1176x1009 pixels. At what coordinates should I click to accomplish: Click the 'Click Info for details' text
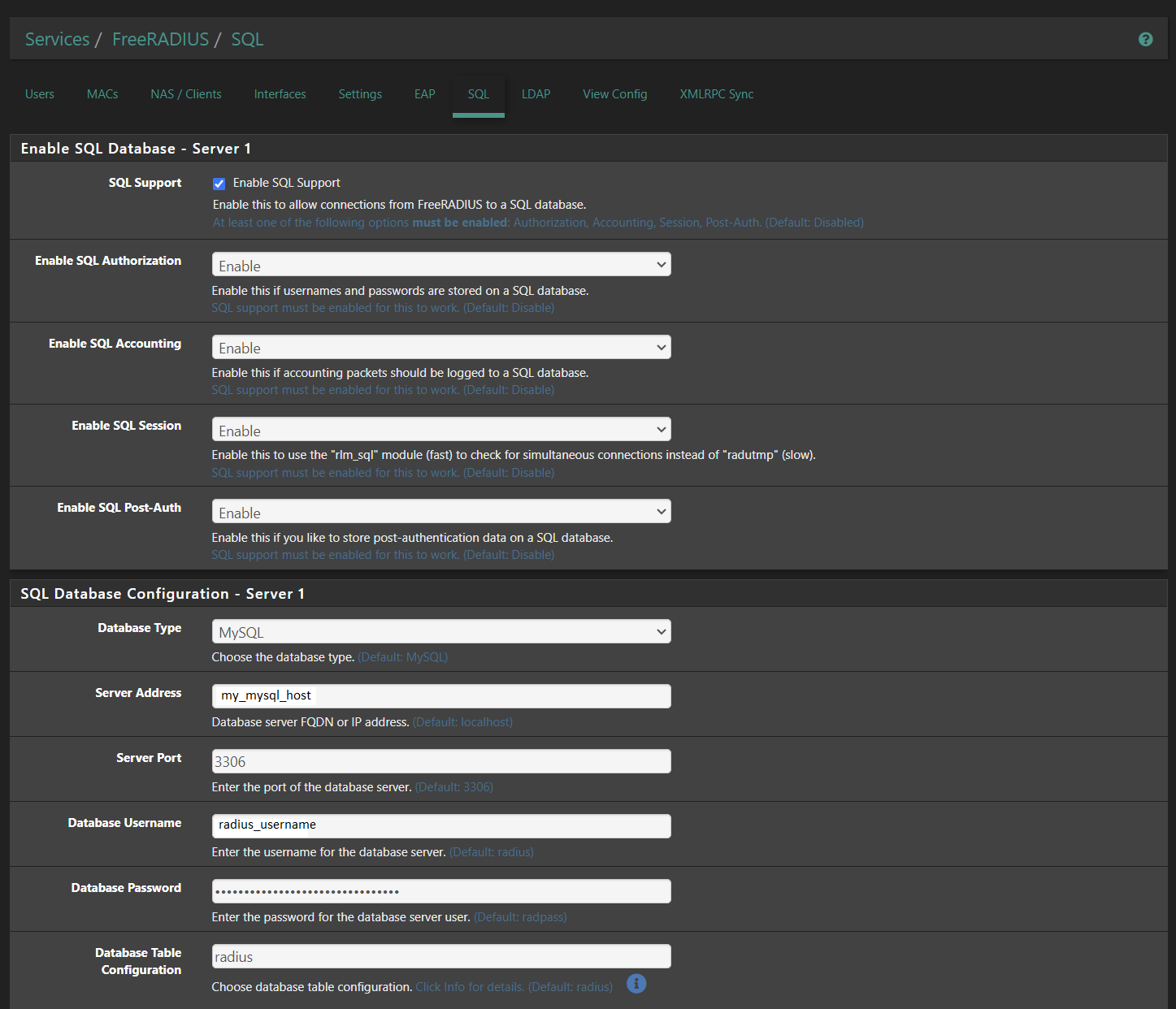470,987
